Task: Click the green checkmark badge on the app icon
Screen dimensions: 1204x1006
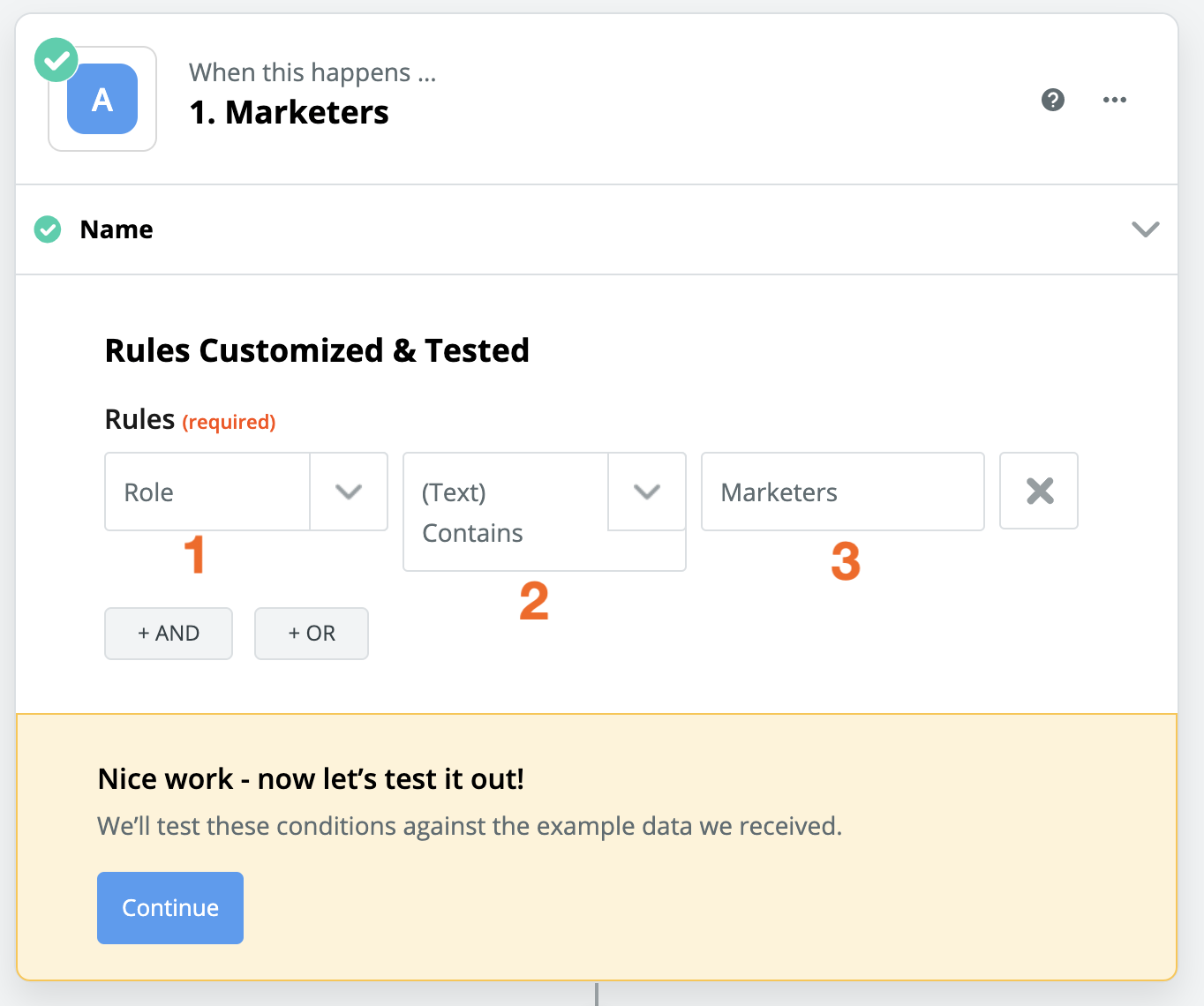Action: click(56, 60)
